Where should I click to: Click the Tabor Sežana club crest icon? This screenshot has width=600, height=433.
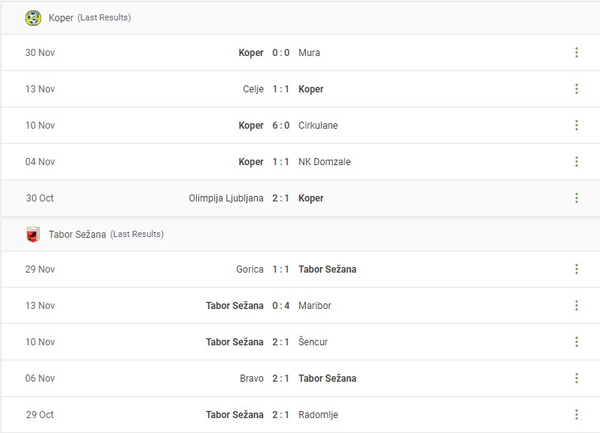34,234
